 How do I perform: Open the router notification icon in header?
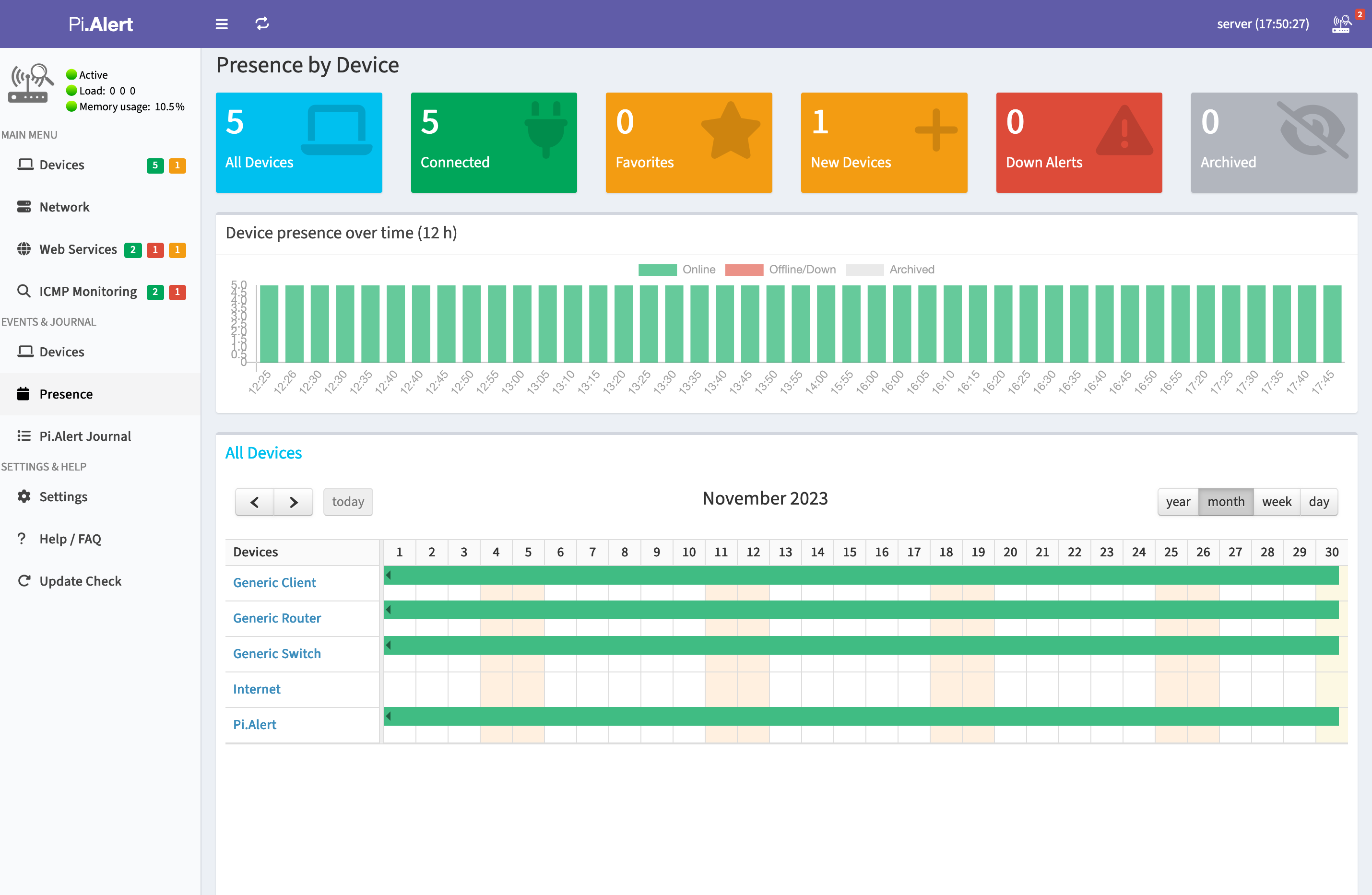click(x=1341, y=24)
